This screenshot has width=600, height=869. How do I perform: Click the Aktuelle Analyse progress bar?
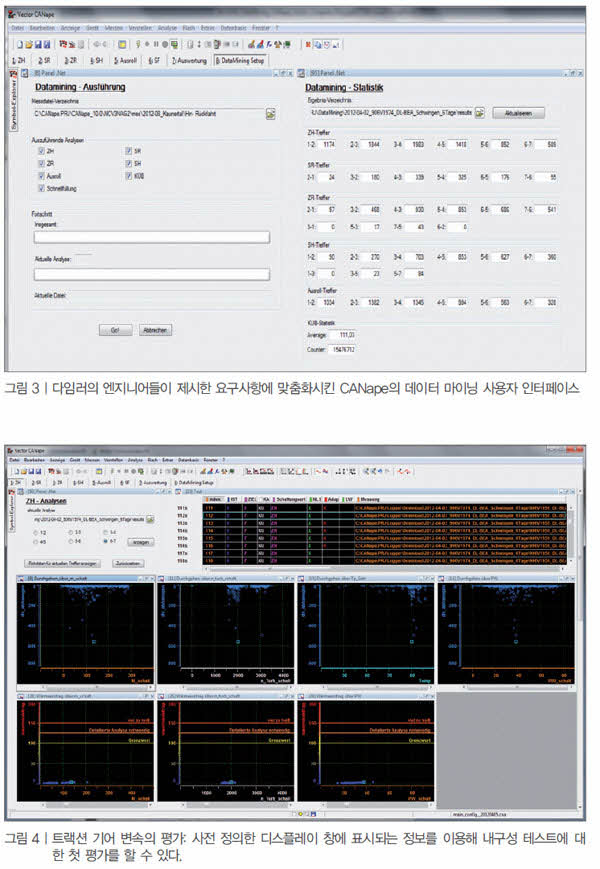[152, 274]
